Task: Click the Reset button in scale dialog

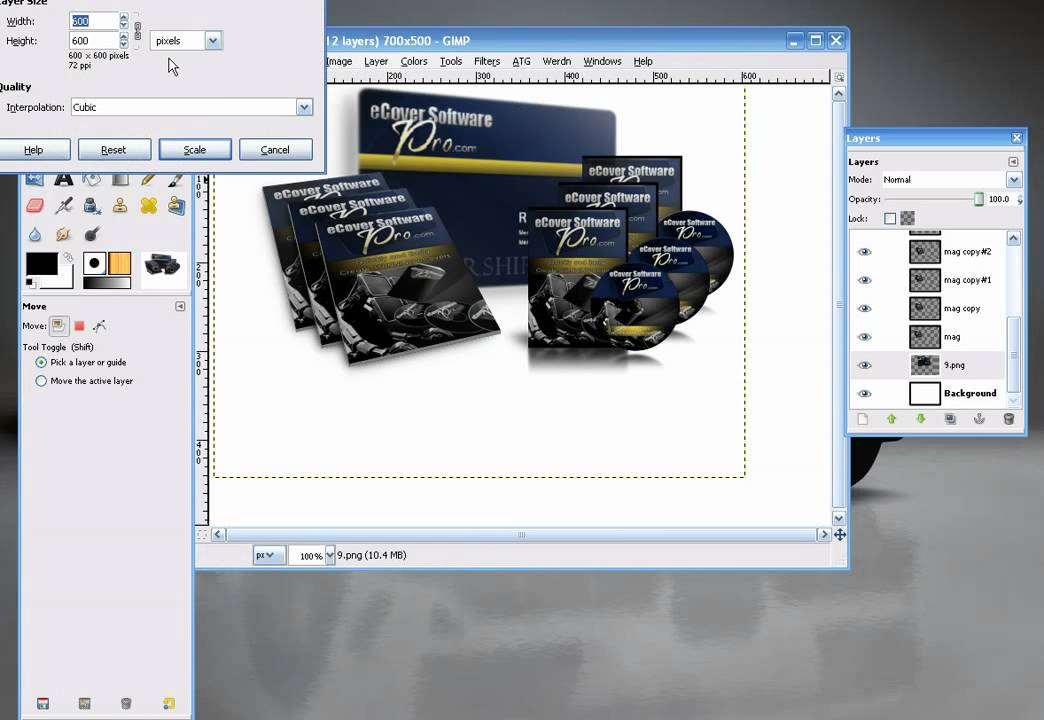Action: pos(114,150)
